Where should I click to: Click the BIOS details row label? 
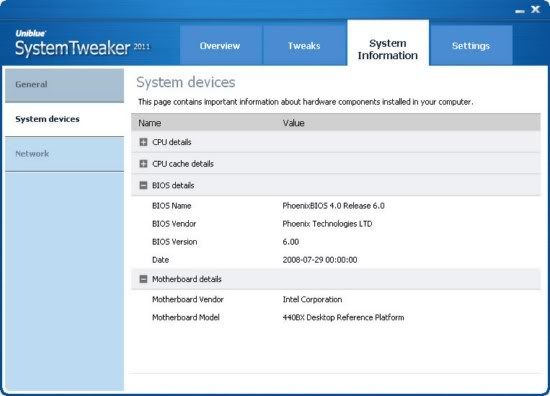(173, 186)
